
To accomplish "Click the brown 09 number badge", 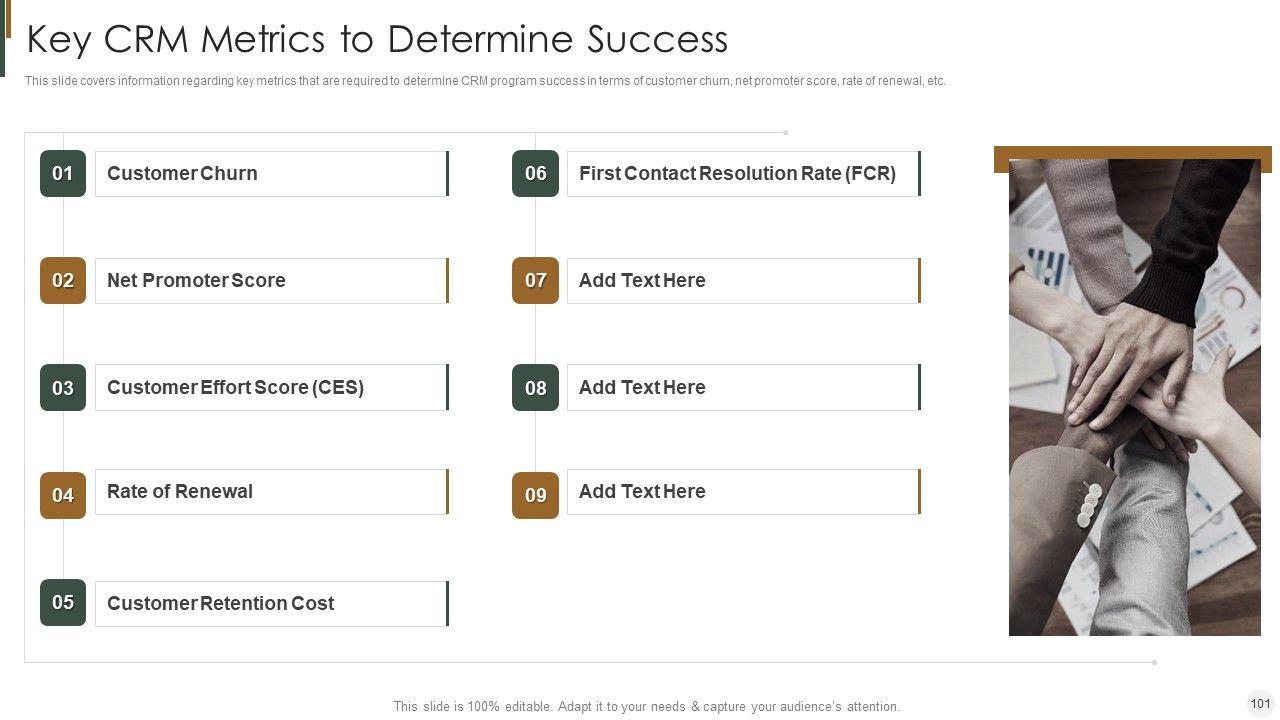I will tap(535, 495).
